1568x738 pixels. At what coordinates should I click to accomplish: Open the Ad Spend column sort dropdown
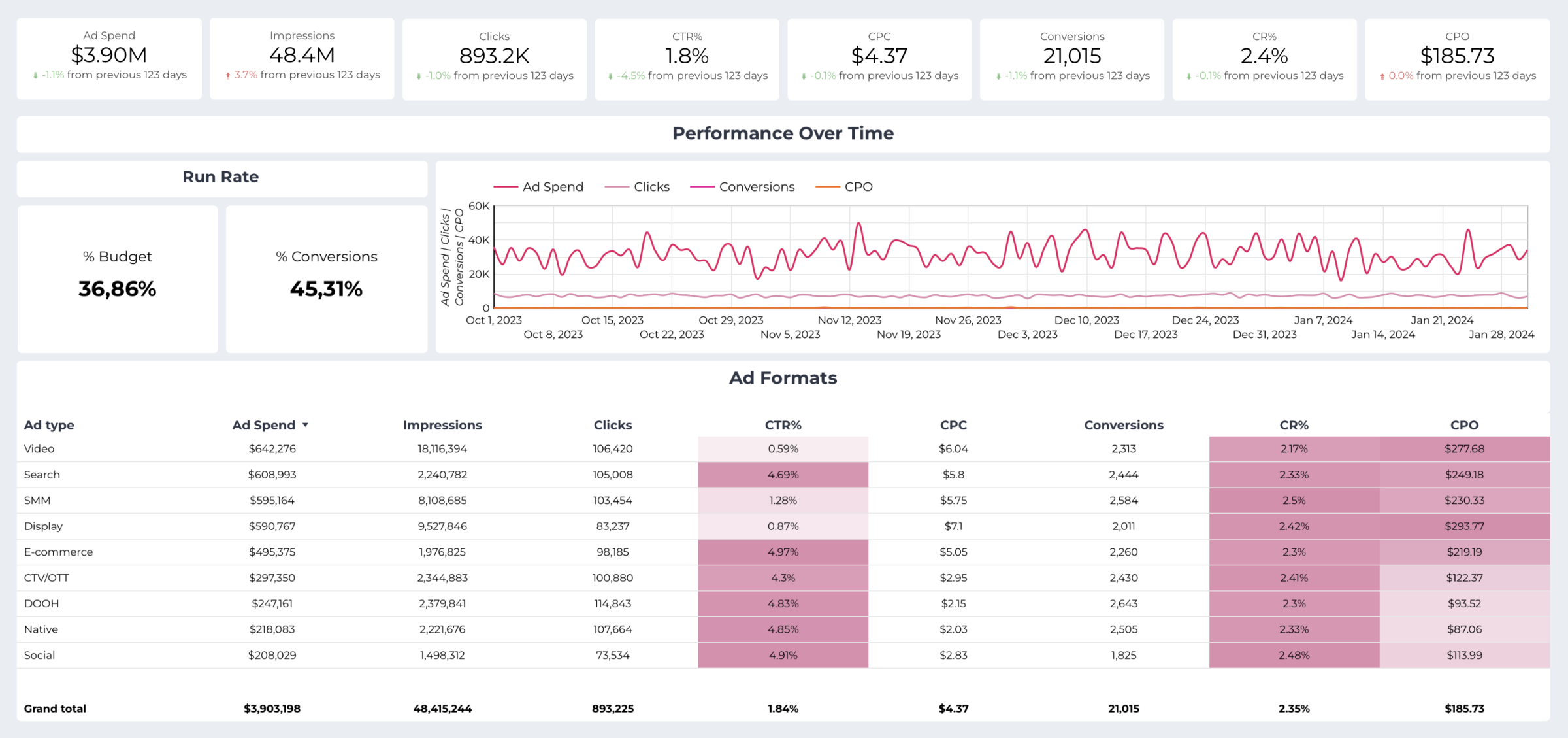pyautogui.click(x=305, y=424)
